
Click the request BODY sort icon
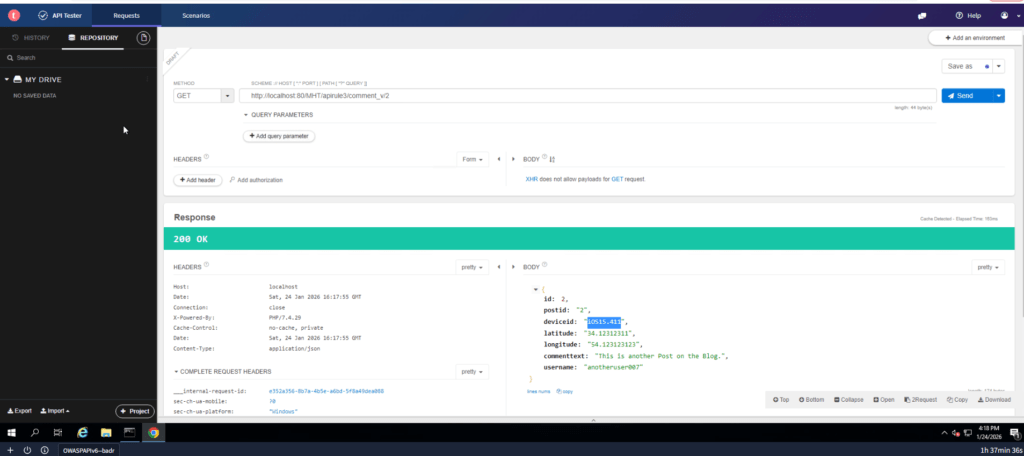(552, 159)
